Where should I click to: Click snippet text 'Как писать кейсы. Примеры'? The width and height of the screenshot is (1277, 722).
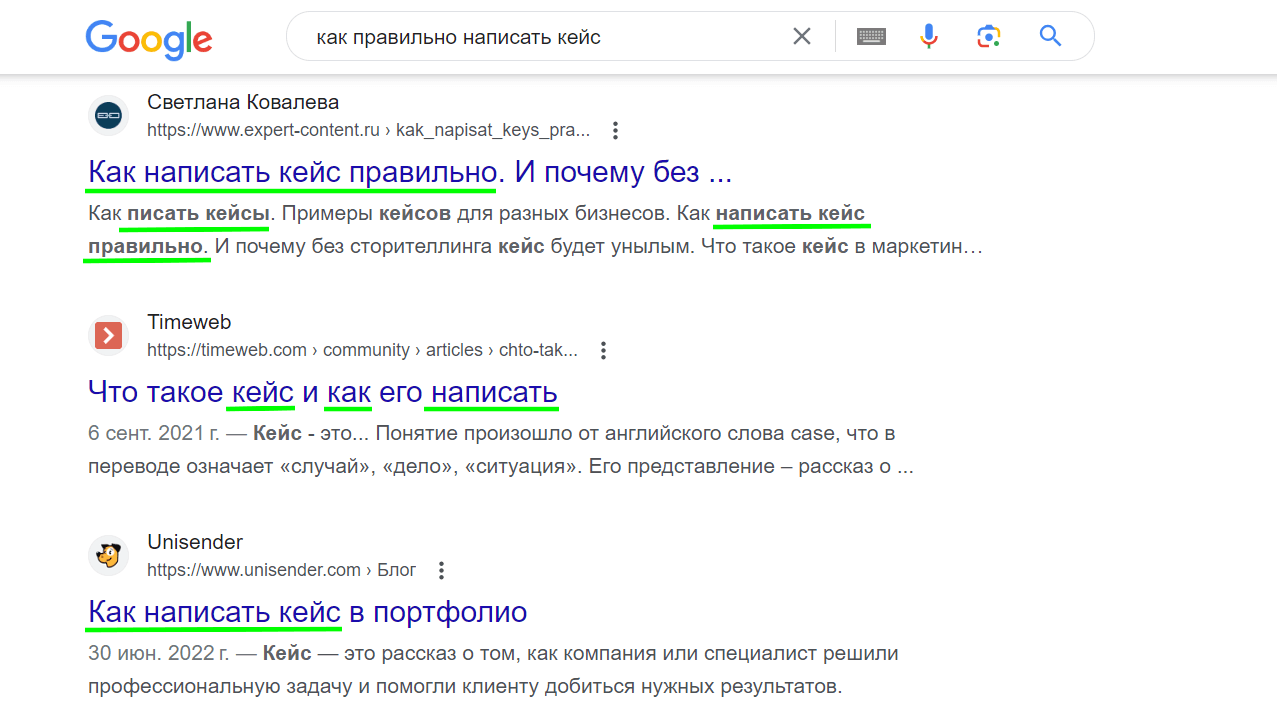coord(230,214)
